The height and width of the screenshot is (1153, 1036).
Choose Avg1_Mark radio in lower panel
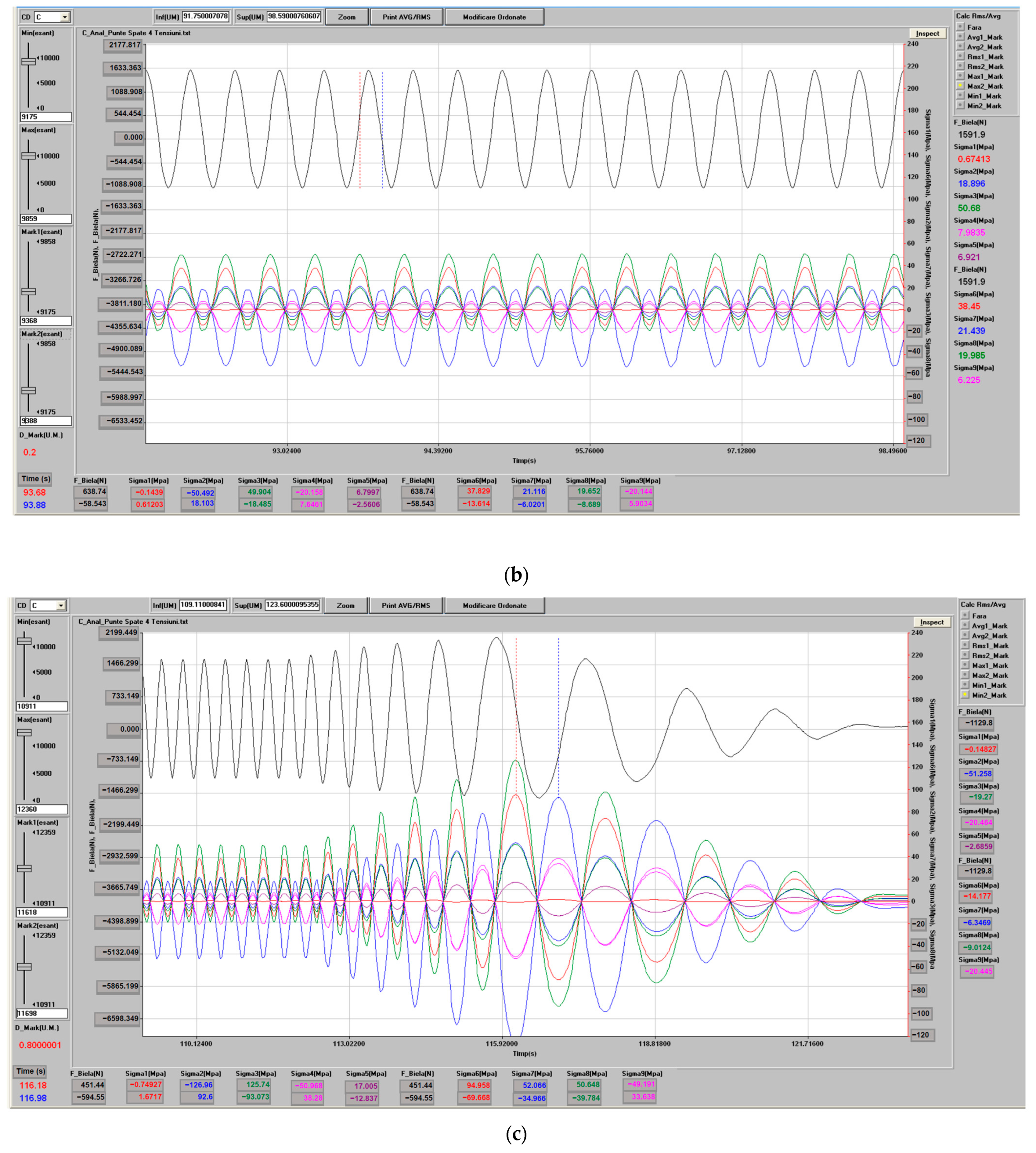[x=965, y=625]
